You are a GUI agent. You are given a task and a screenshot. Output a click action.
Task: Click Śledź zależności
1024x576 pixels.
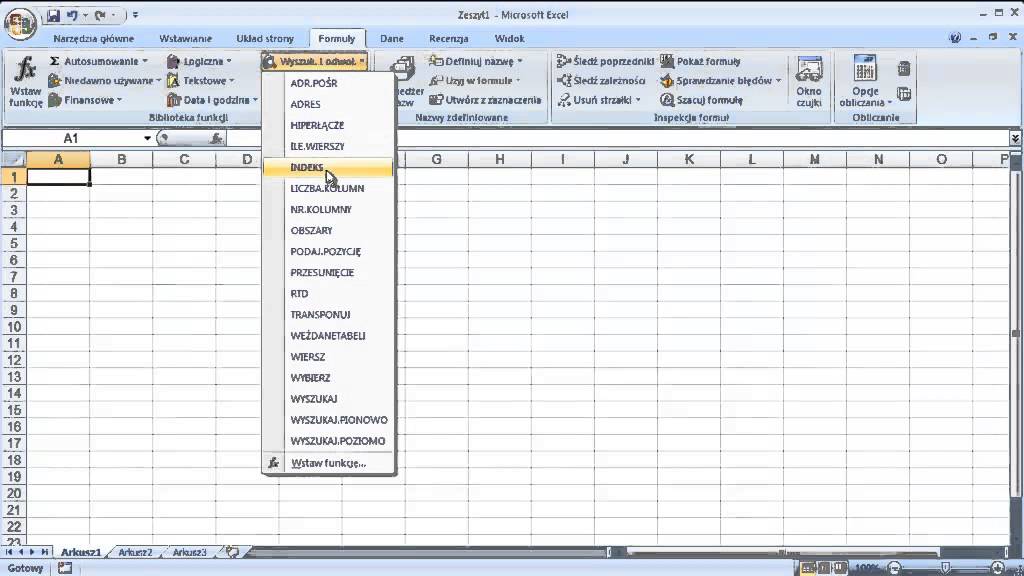pos(601,81)
